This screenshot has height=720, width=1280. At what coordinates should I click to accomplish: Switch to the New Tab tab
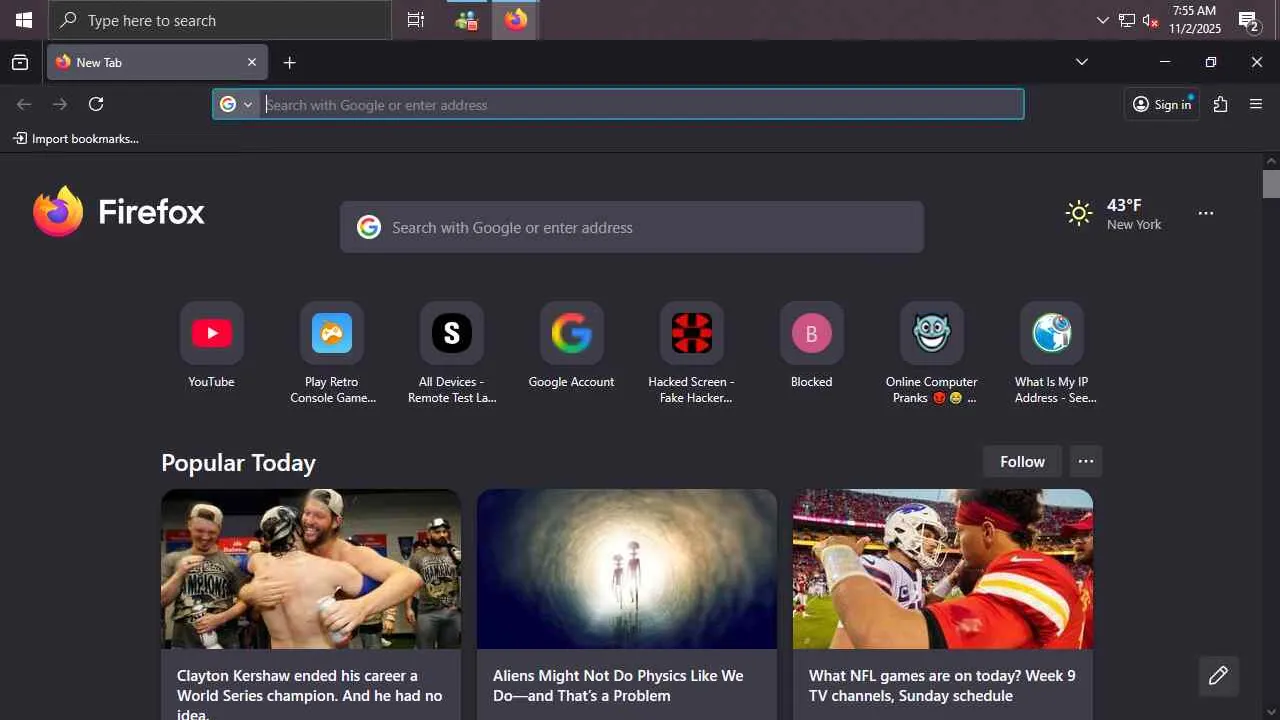point(158,62)
